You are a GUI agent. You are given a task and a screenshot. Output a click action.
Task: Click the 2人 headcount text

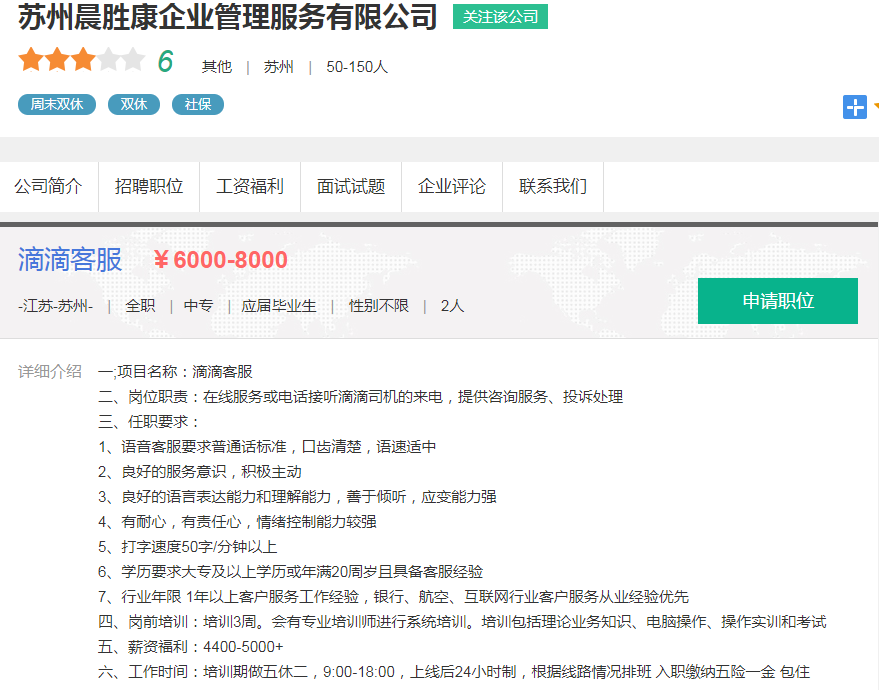click(452, 306)
